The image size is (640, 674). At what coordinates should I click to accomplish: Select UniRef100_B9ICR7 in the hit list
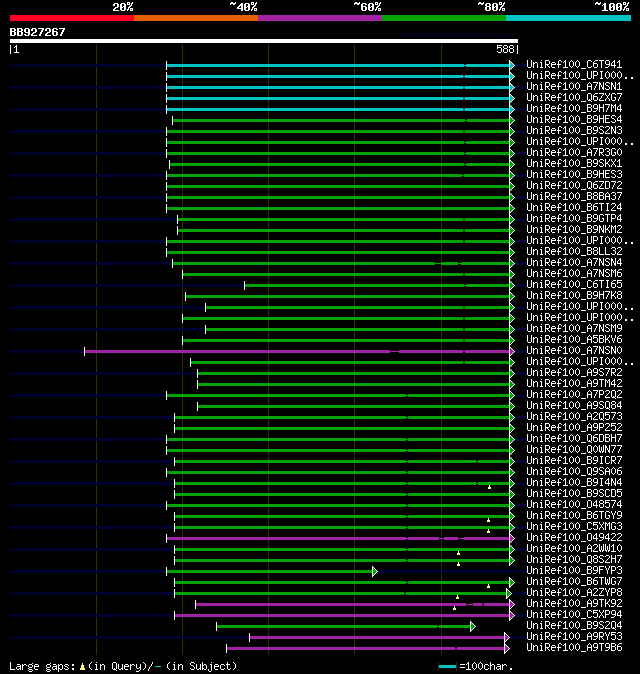(574, 460)
